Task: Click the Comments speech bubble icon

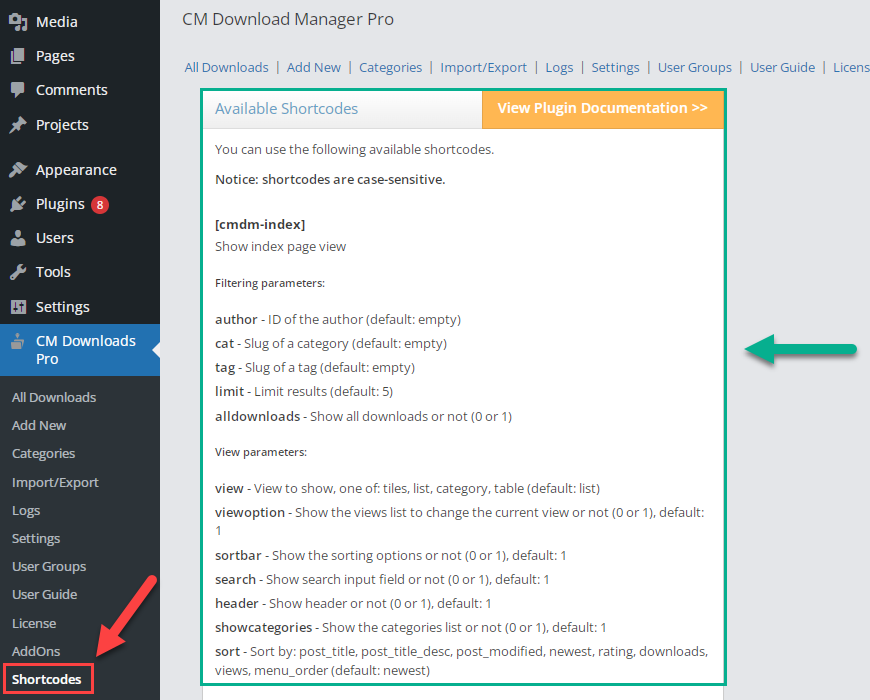Action: pyautogui.click(x=18, y=90)
